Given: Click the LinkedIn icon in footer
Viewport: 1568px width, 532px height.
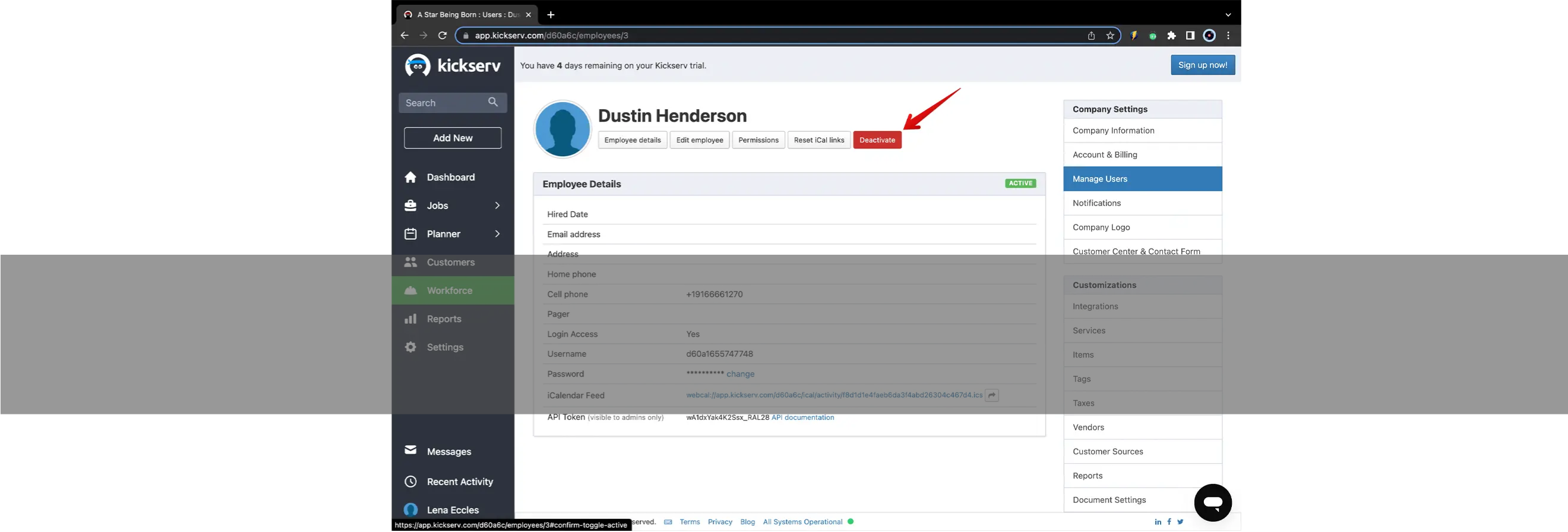Looking at the screenshot, I should click(x=1158, y=523).
